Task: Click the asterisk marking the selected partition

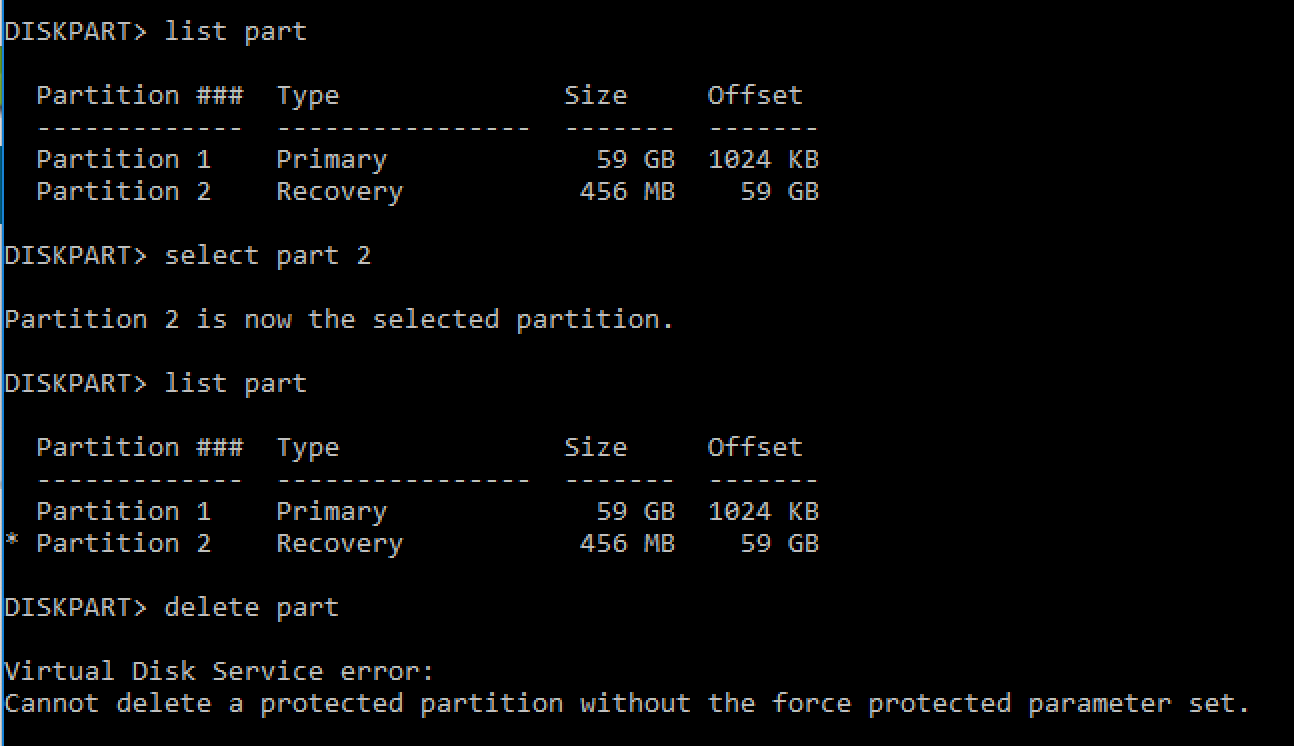Action: point(12,544)
